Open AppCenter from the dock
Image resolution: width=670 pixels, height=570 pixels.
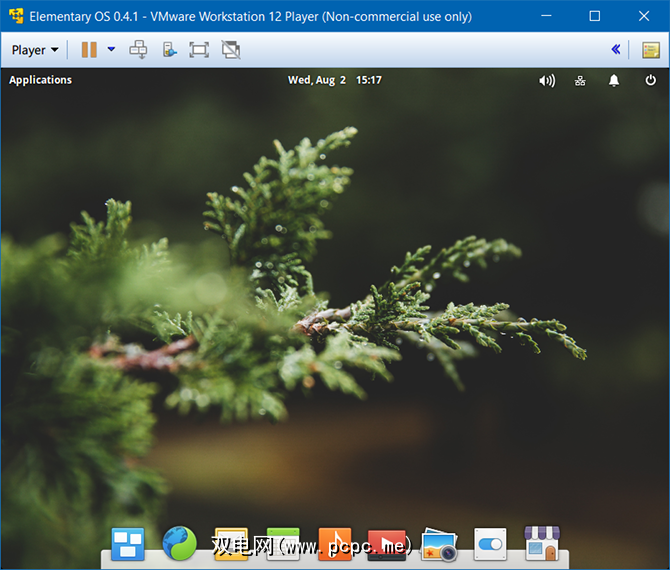pyautogui.click(x=542, y=543)
